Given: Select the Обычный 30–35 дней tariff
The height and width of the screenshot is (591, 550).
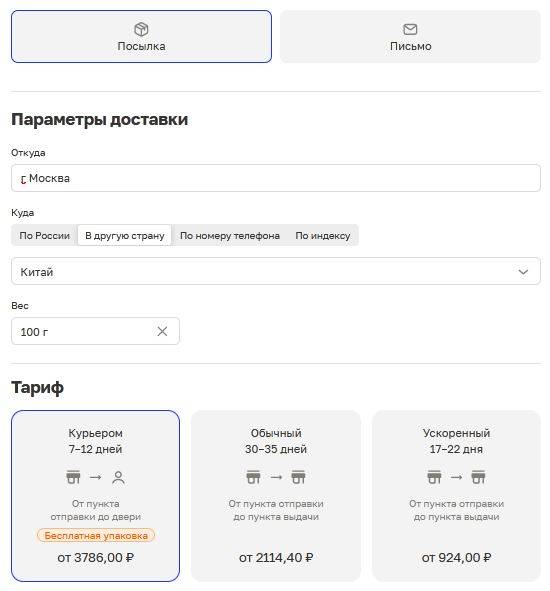Looking at the screenshot, I should pos(276,496).
